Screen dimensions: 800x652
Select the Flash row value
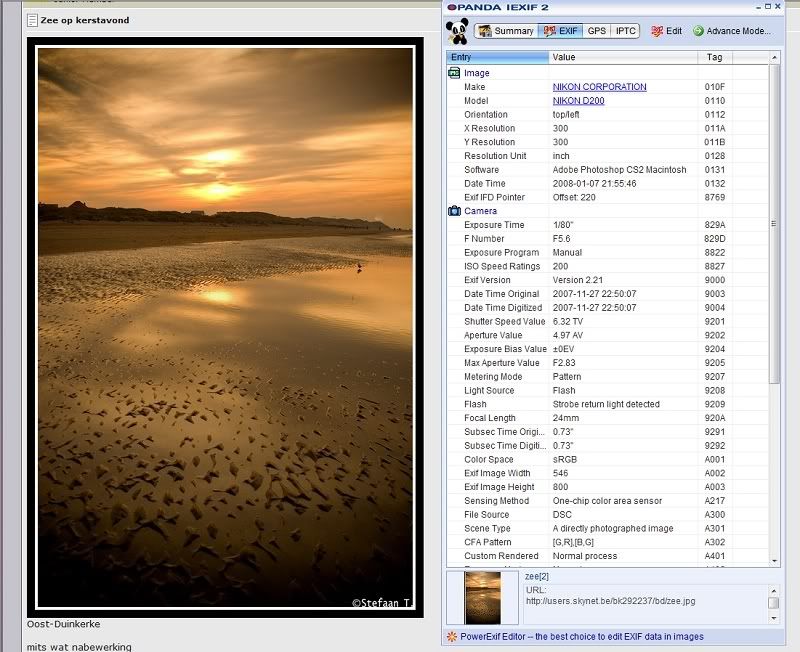[x=606, y=404]
